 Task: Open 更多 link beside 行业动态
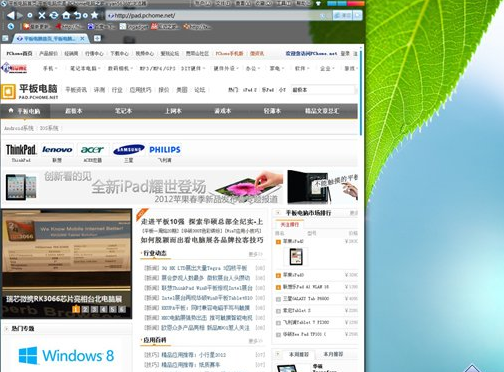pyautogui.click(x=256, y=254)
